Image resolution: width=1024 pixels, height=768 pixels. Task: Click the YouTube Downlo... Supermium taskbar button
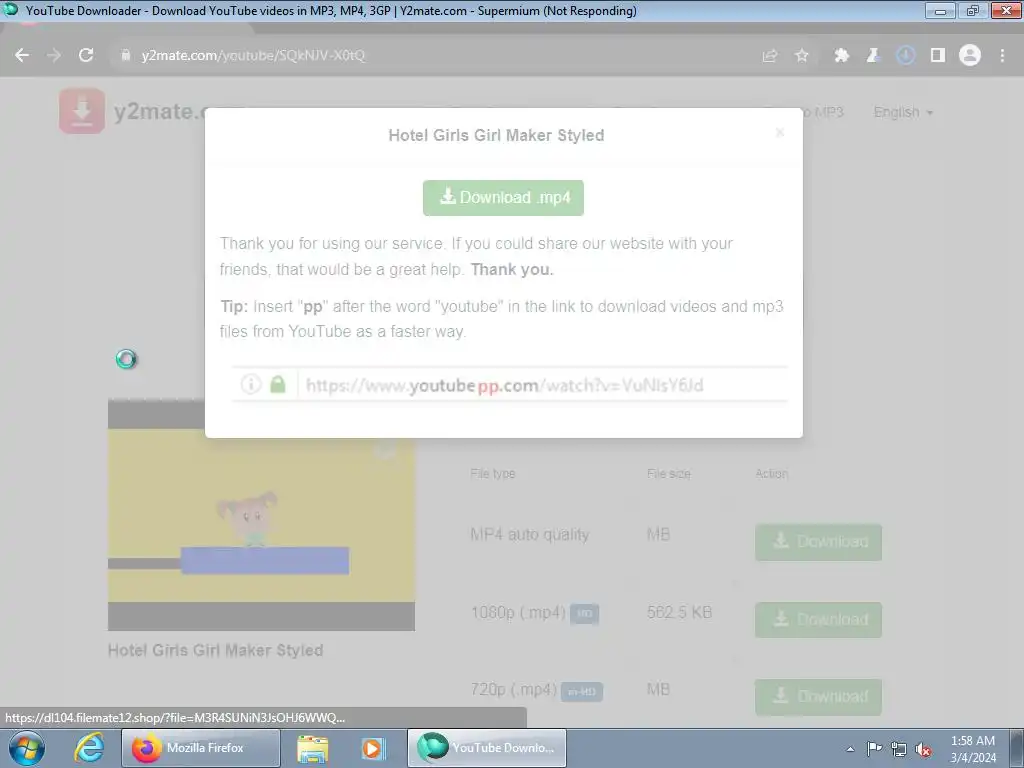[487, 748]
